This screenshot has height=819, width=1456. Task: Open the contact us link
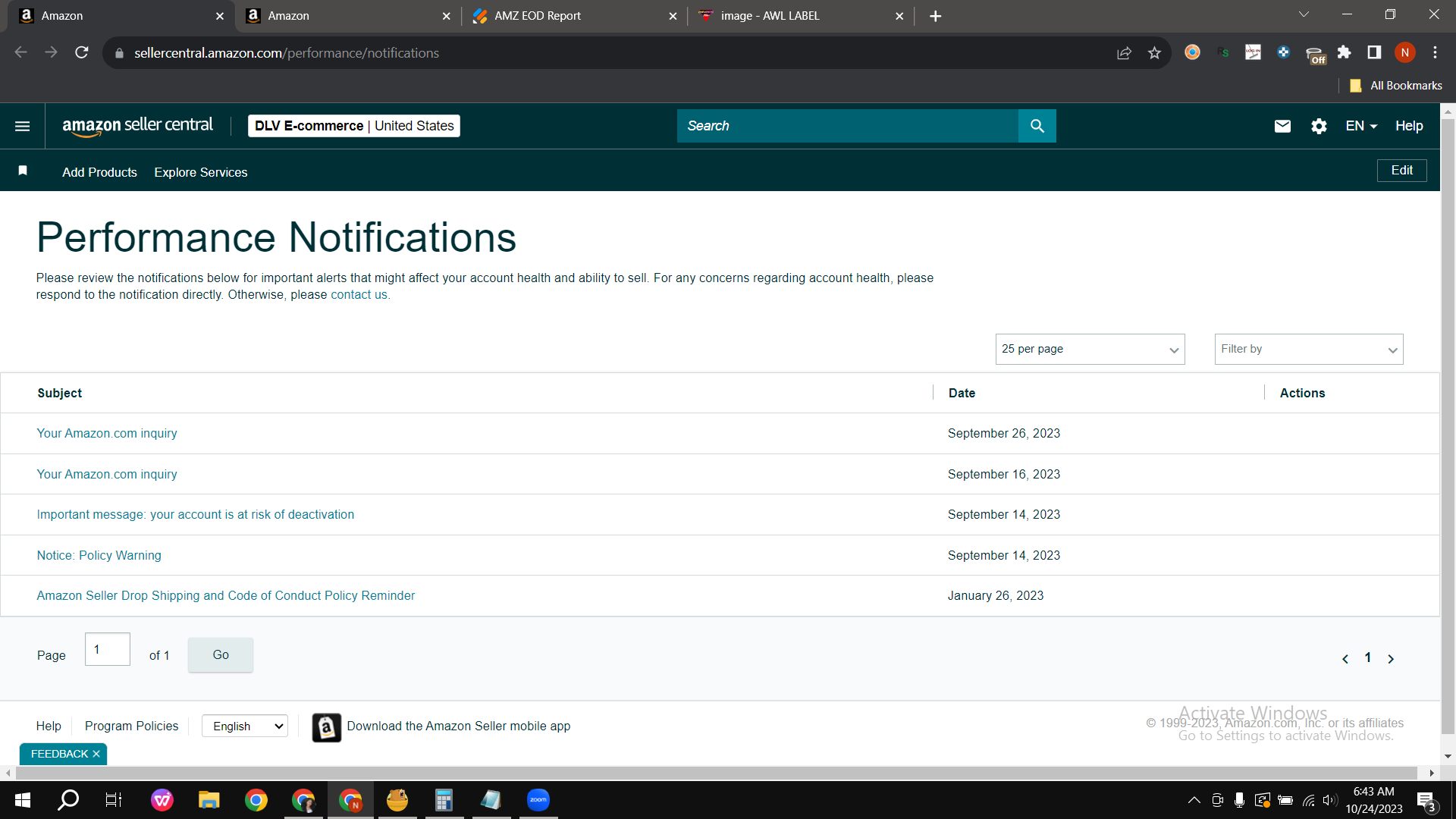click(x=359, y=295)
